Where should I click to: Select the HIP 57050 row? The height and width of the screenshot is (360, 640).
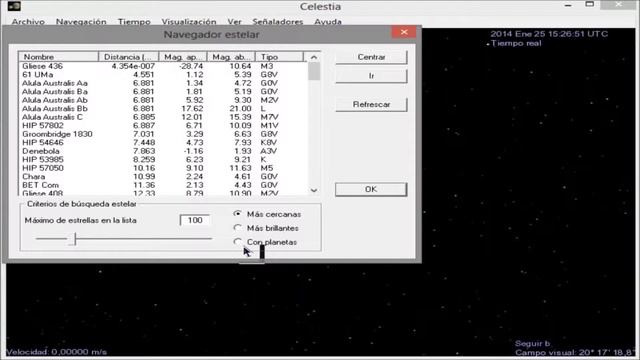(x=163, y=168)
